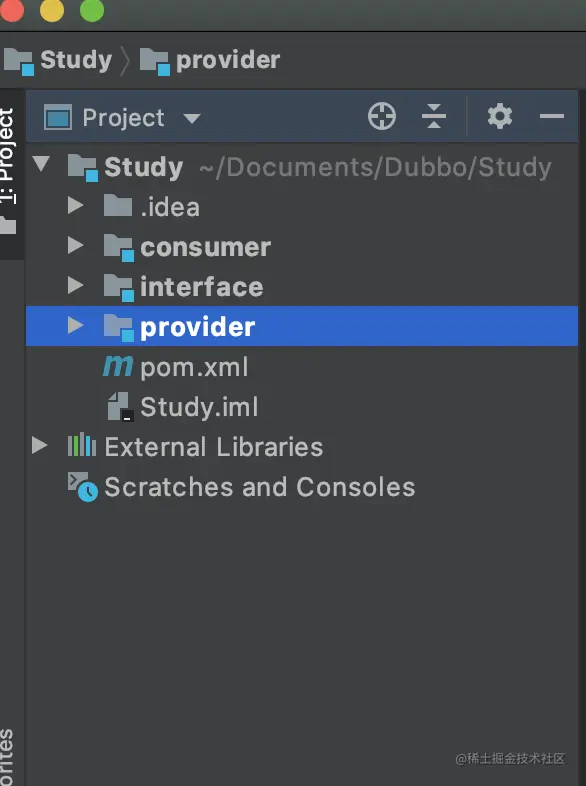Expand the .idea folder arrow
586x786 pixels.
[75, 205]
